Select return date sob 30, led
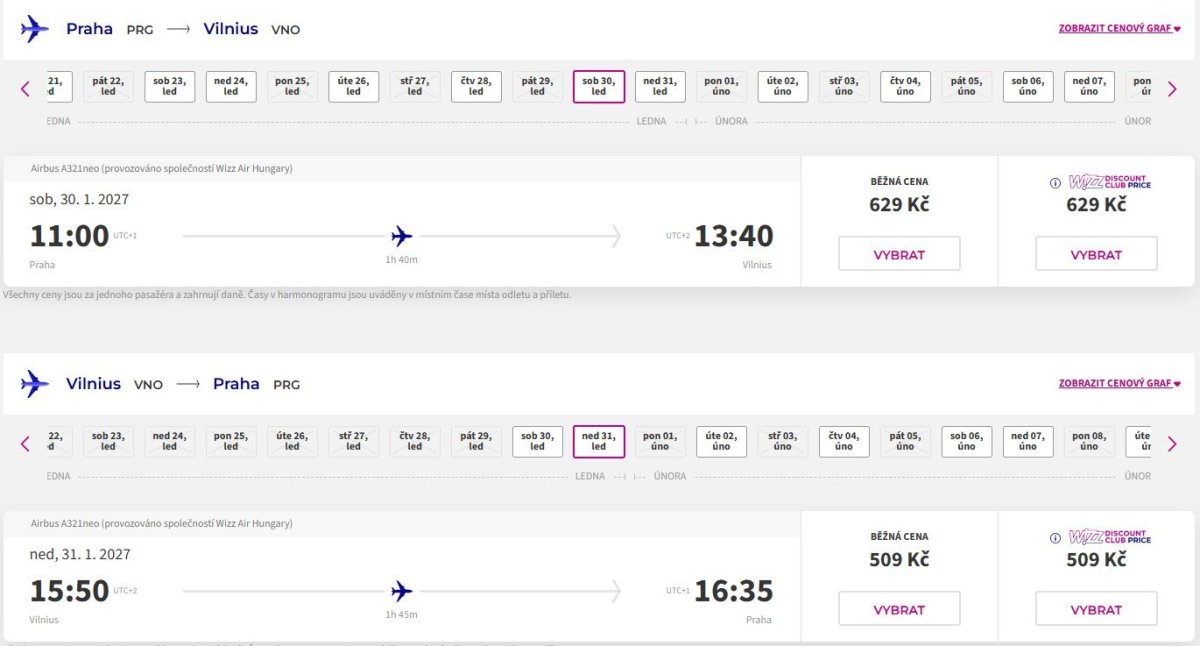1200x646 pixels. point(537,441)
